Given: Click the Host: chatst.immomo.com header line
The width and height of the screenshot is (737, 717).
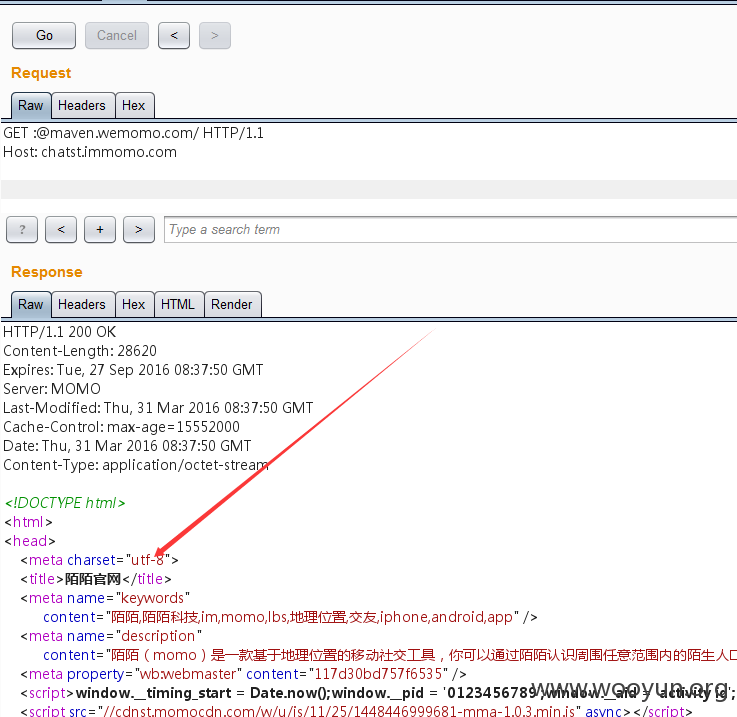Looking at the screenshot, I should click(x=90, y=152).
